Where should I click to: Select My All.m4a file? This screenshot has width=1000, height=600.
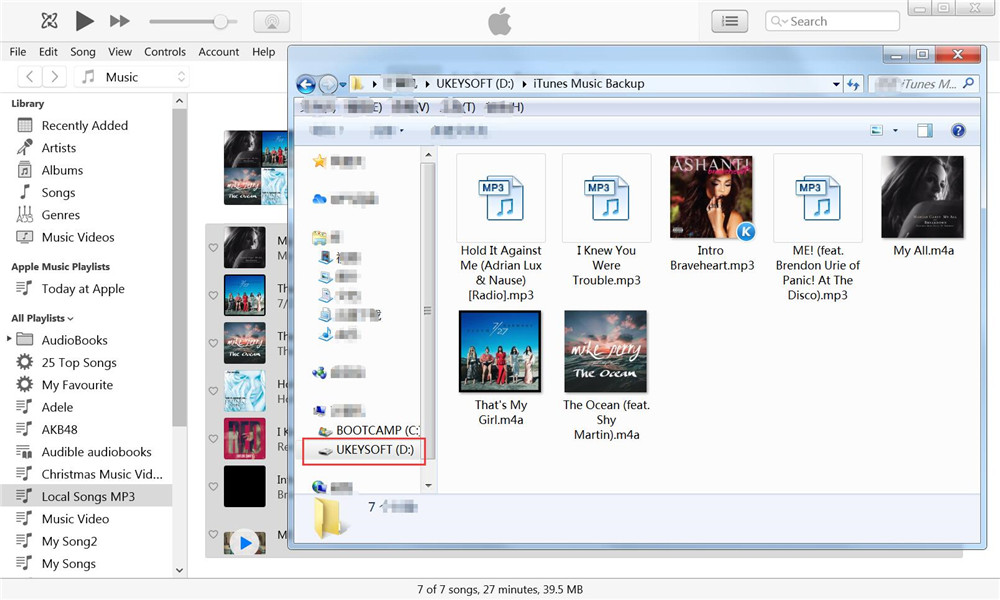[923, 206]
